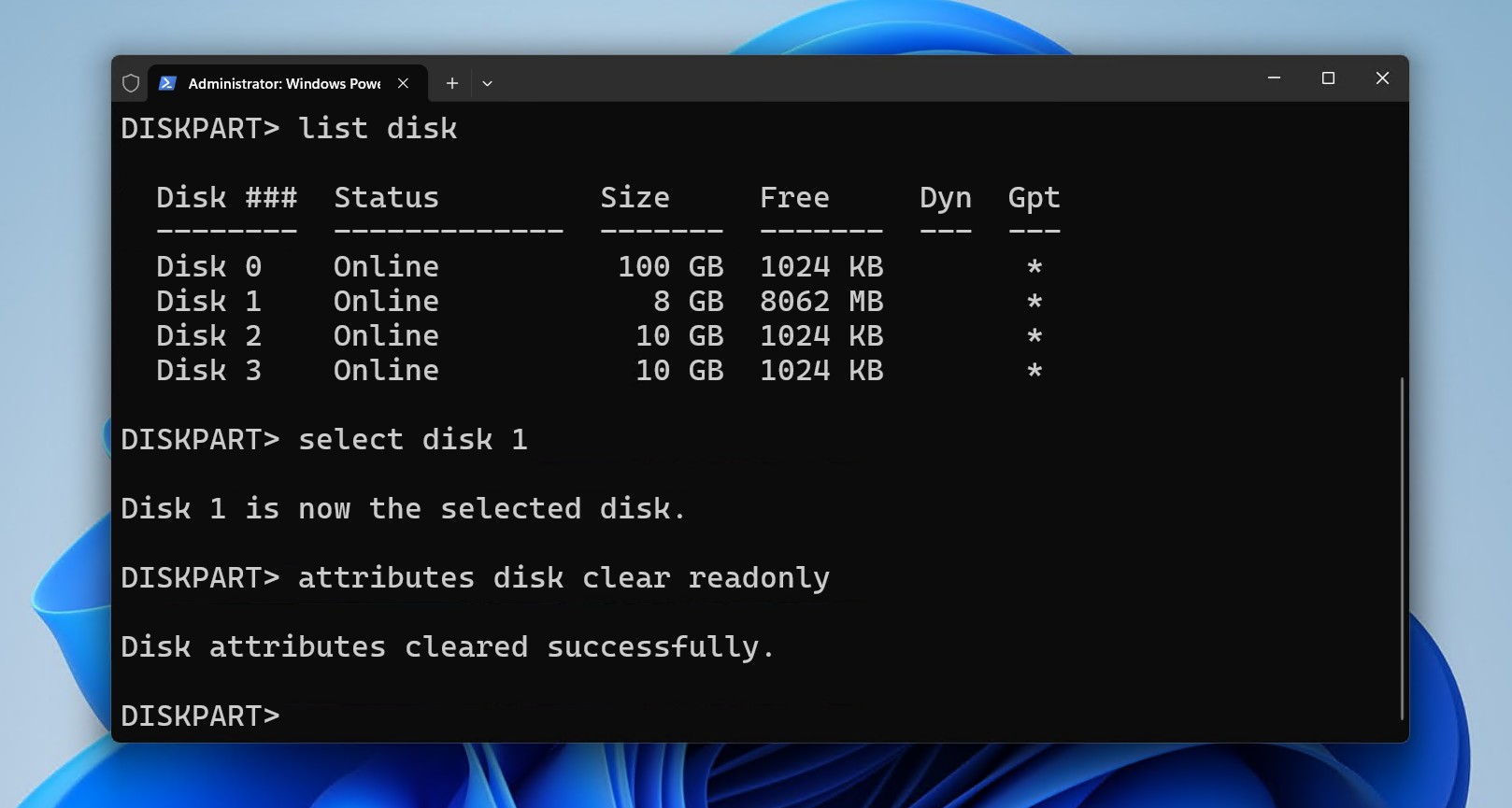Open a new tab with plus icon
Screen dimensions: 1512x808
[451, 83]
